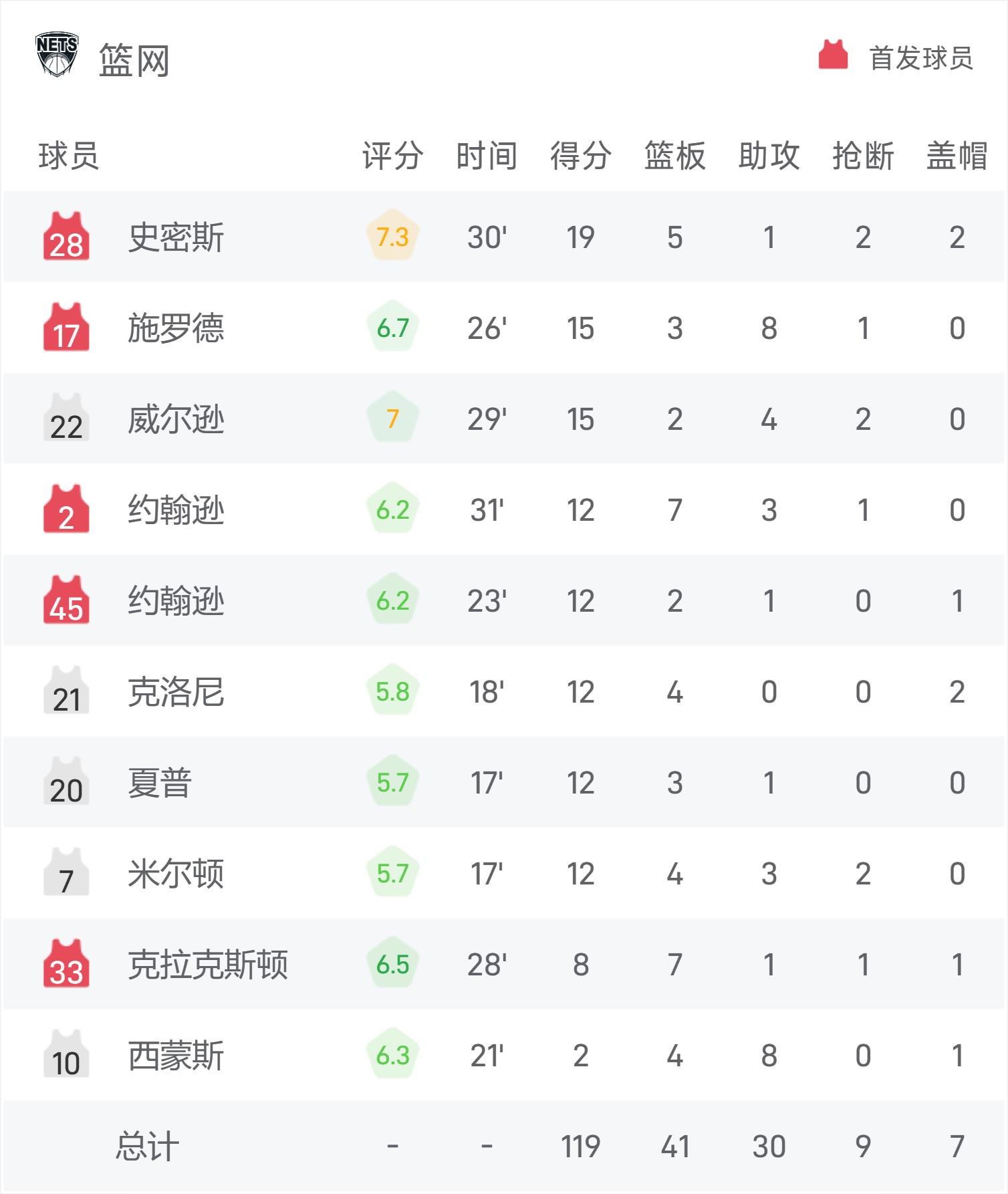Click the 评分 column header
The height and width of the screenshot is (1194, 1008).
tap(392, 156)
